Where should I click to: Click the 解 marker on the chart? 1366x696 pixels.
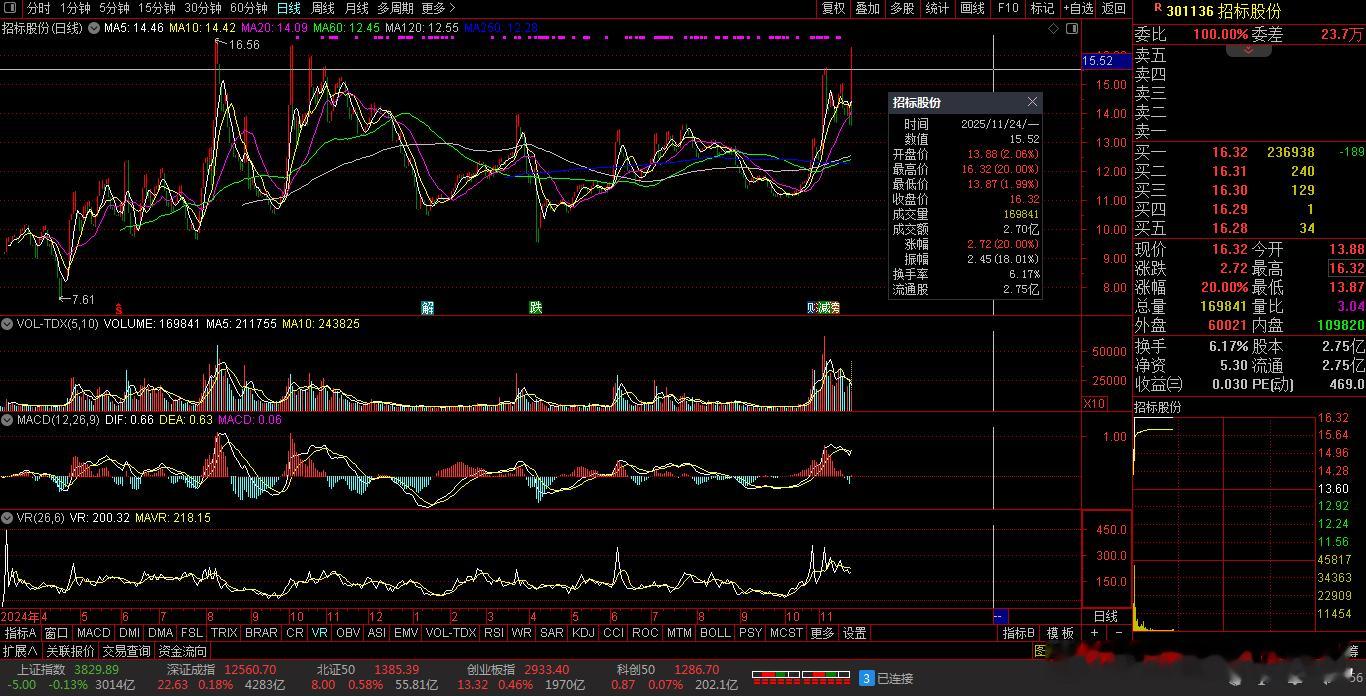[427, 308]
